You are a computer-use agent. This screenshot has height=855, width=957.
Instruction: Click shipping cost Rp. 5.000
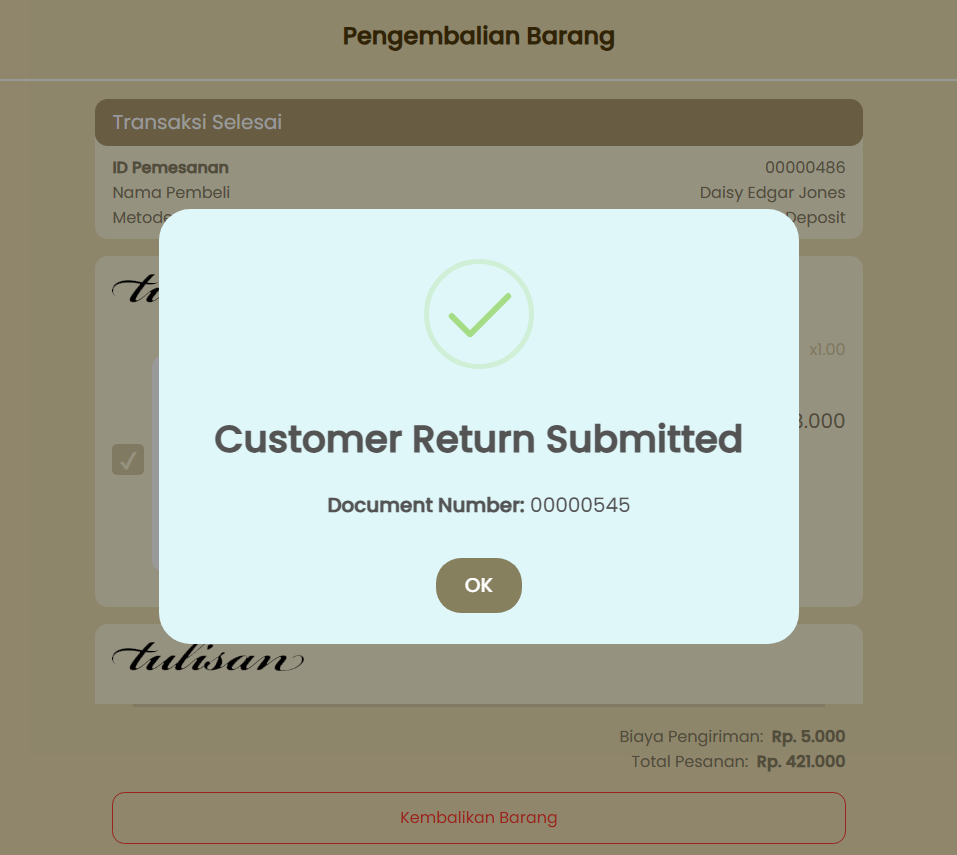click(x=808, y=737)
